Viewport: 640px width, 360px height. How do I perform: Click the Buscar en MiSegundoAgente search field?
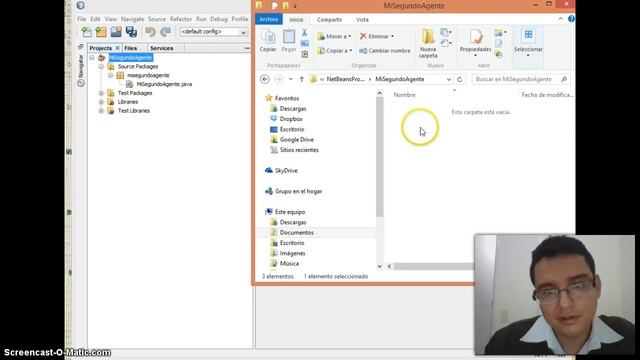pos(521,79)
